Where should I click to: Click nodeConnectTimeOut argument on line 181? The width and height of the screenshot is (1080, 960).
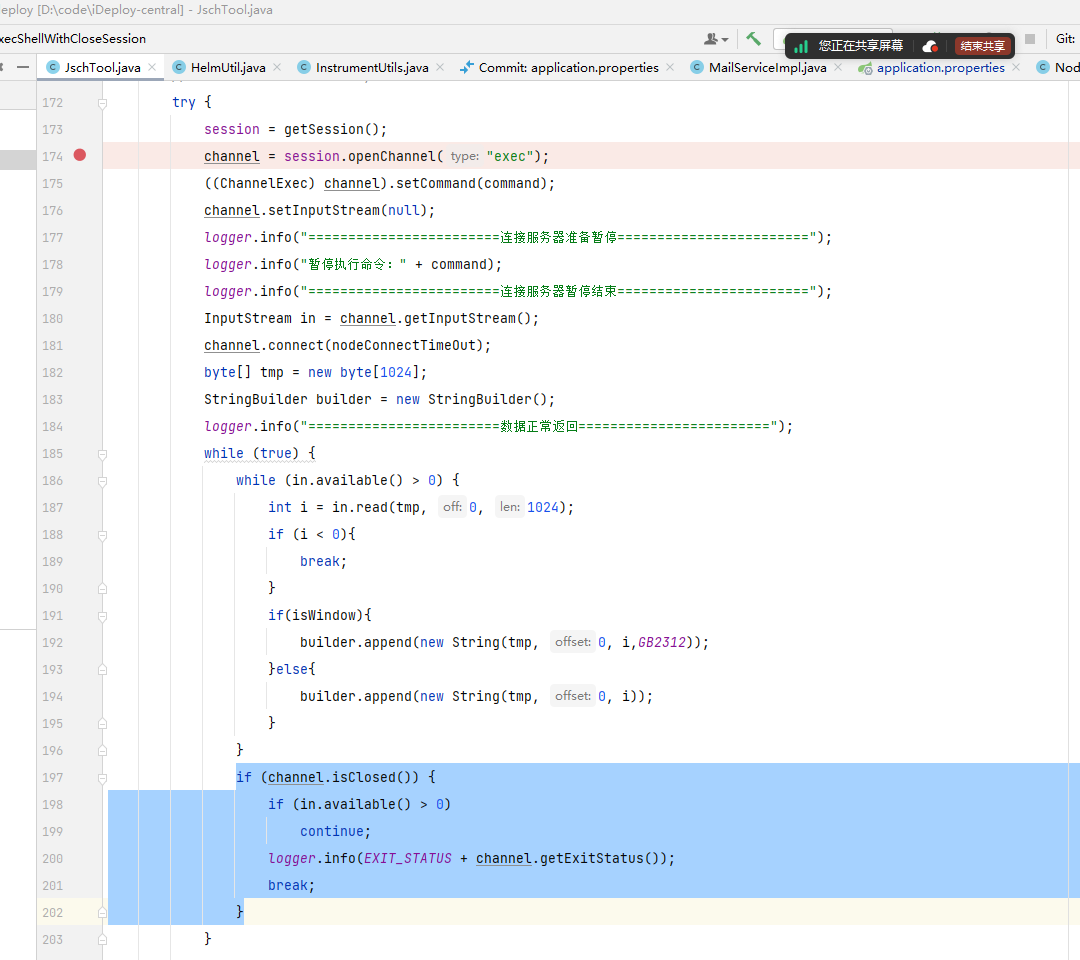pyautogui.click(x=404, y=345)
